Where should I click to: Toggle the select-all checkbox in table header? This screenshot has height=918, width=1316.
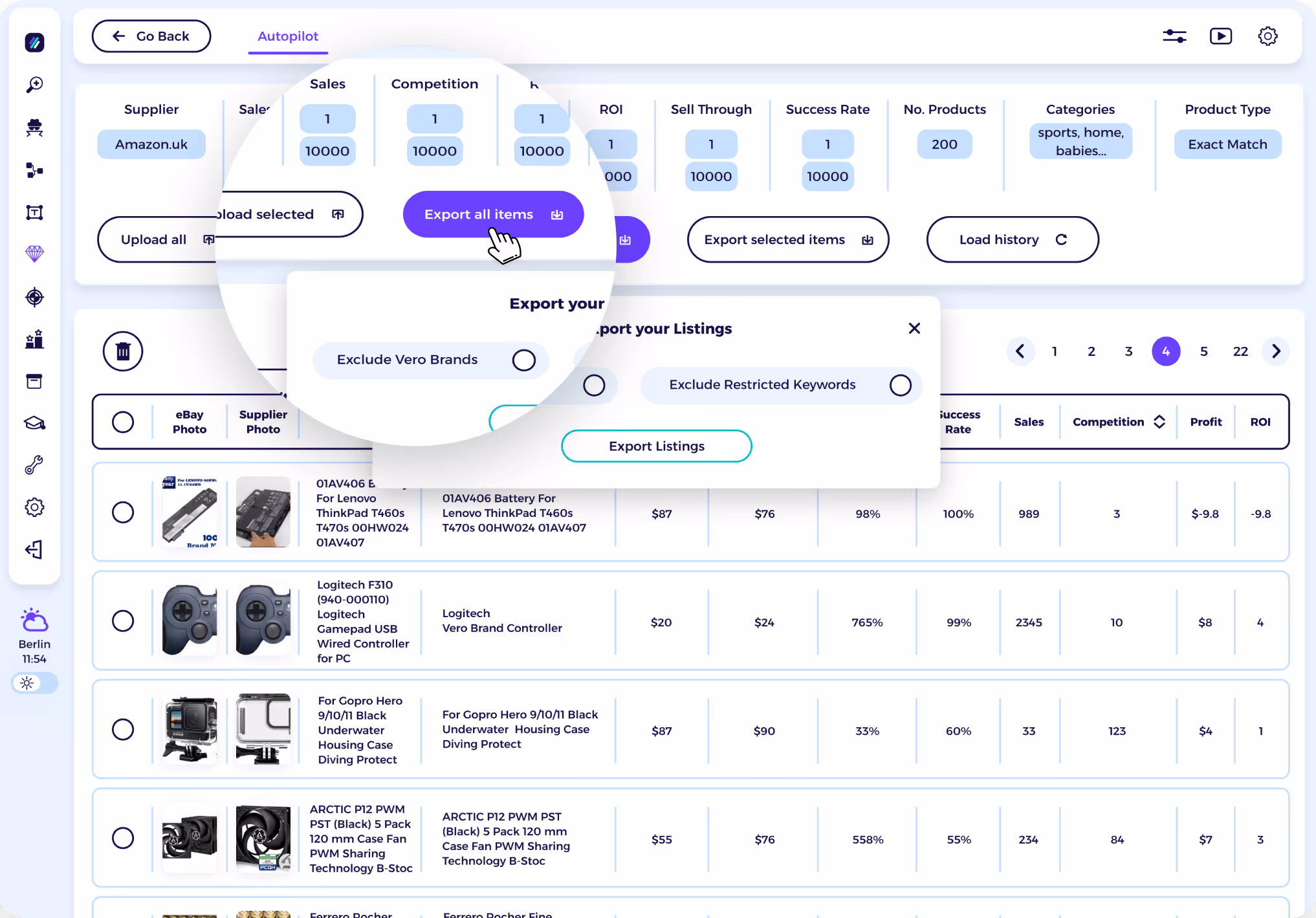(123, 422)
